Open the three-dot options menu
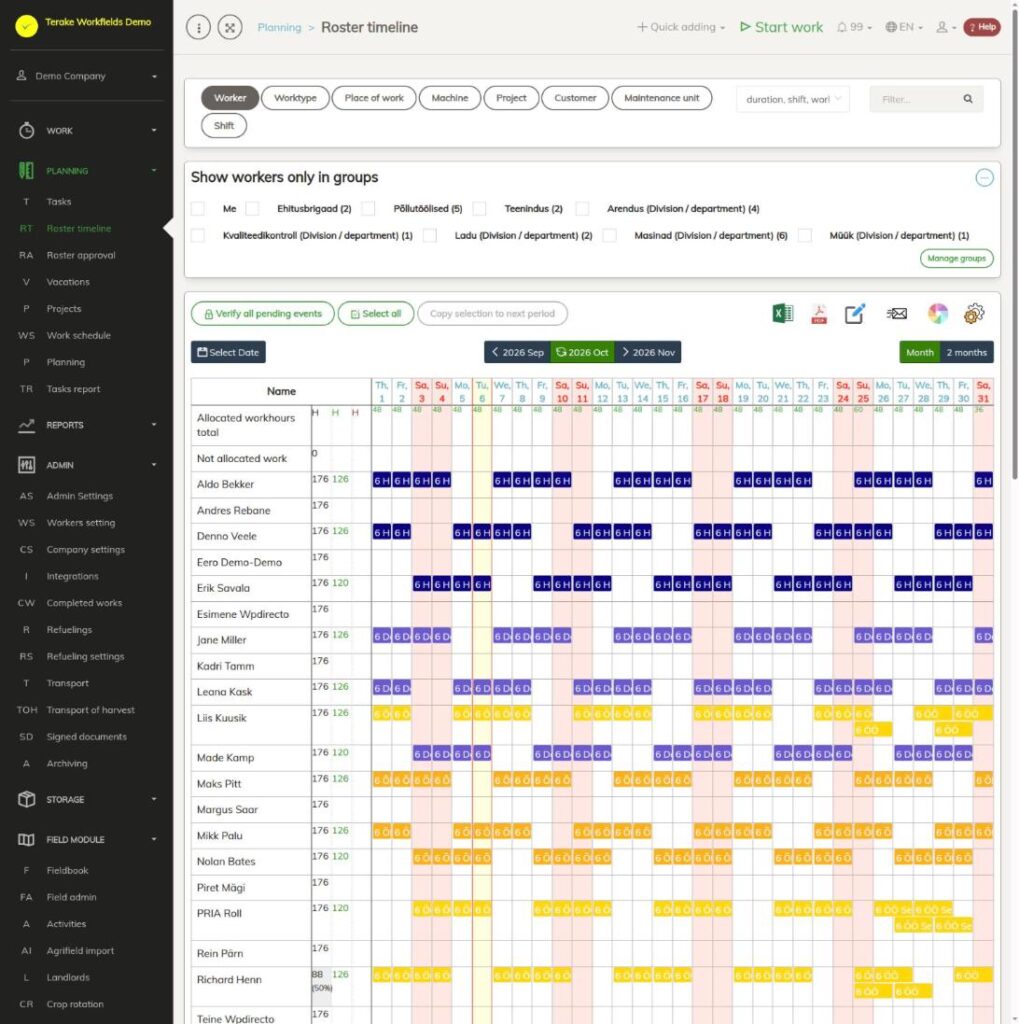Viewport: 1019px width, 1024px height. click(199, 27)
